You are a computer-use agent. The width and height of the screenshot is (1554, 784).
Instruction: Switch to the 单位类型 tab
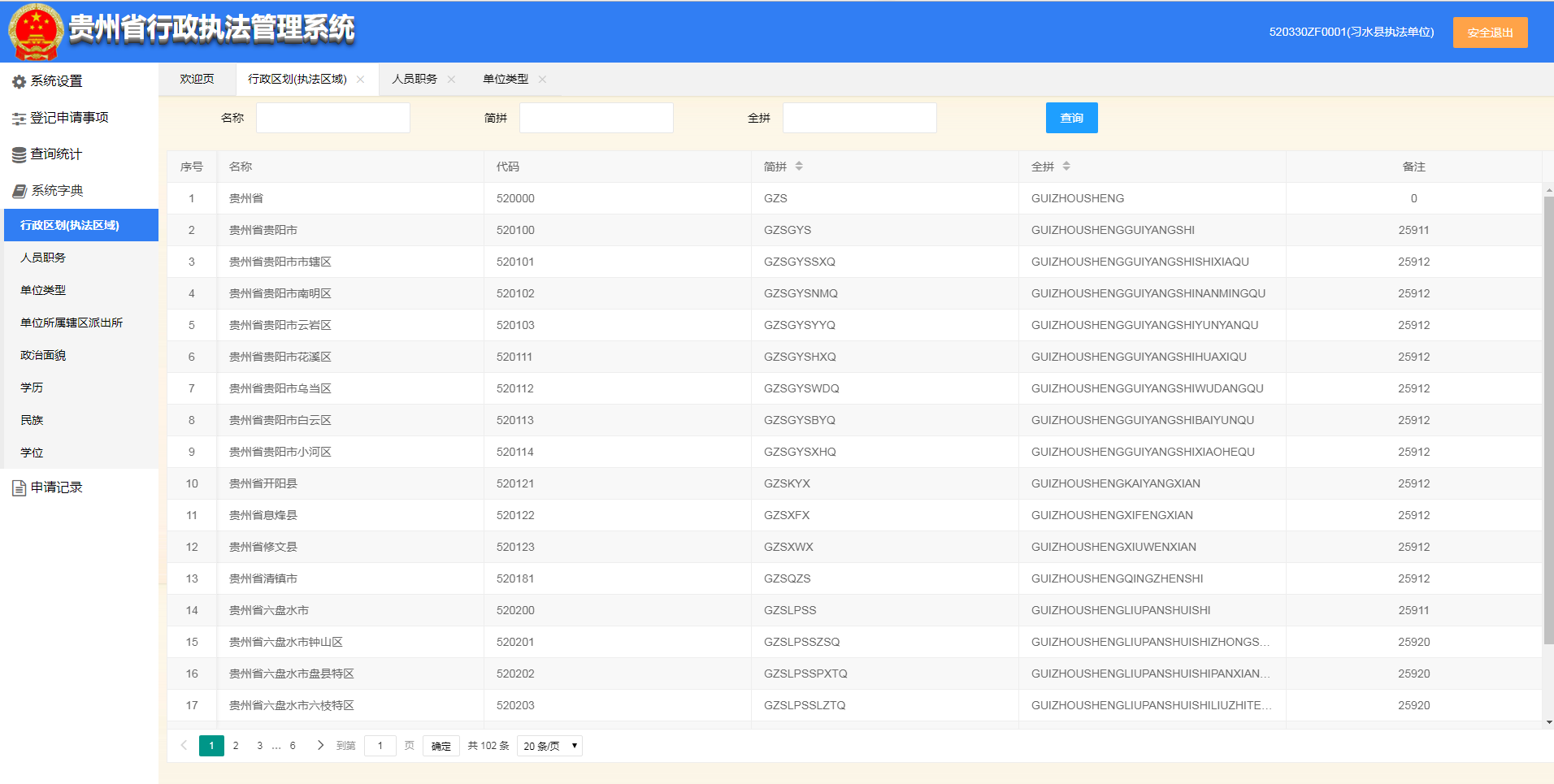click(x=506, y=79)
